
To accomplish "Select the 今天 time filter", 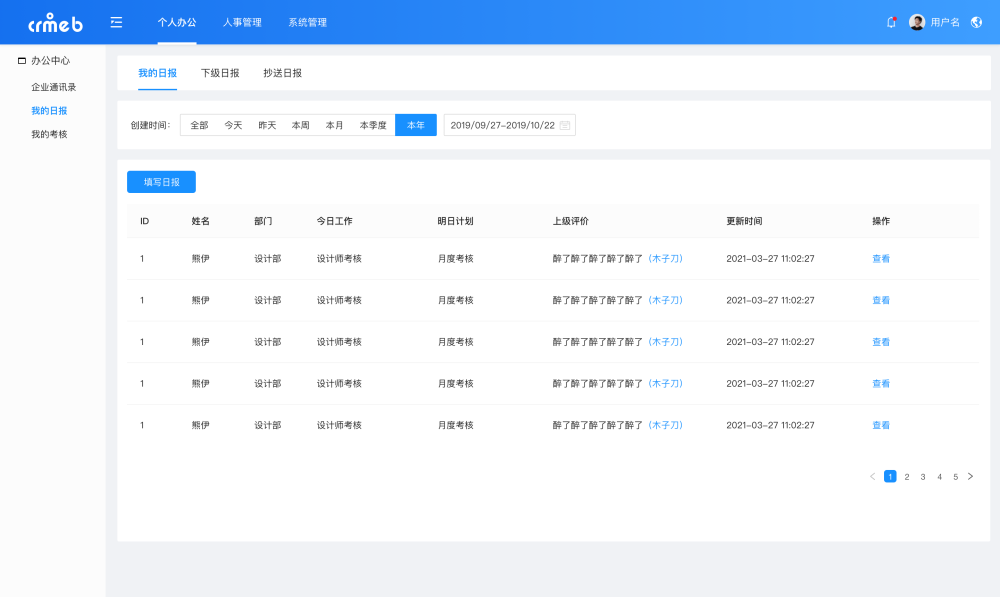I will click(233, 125).
